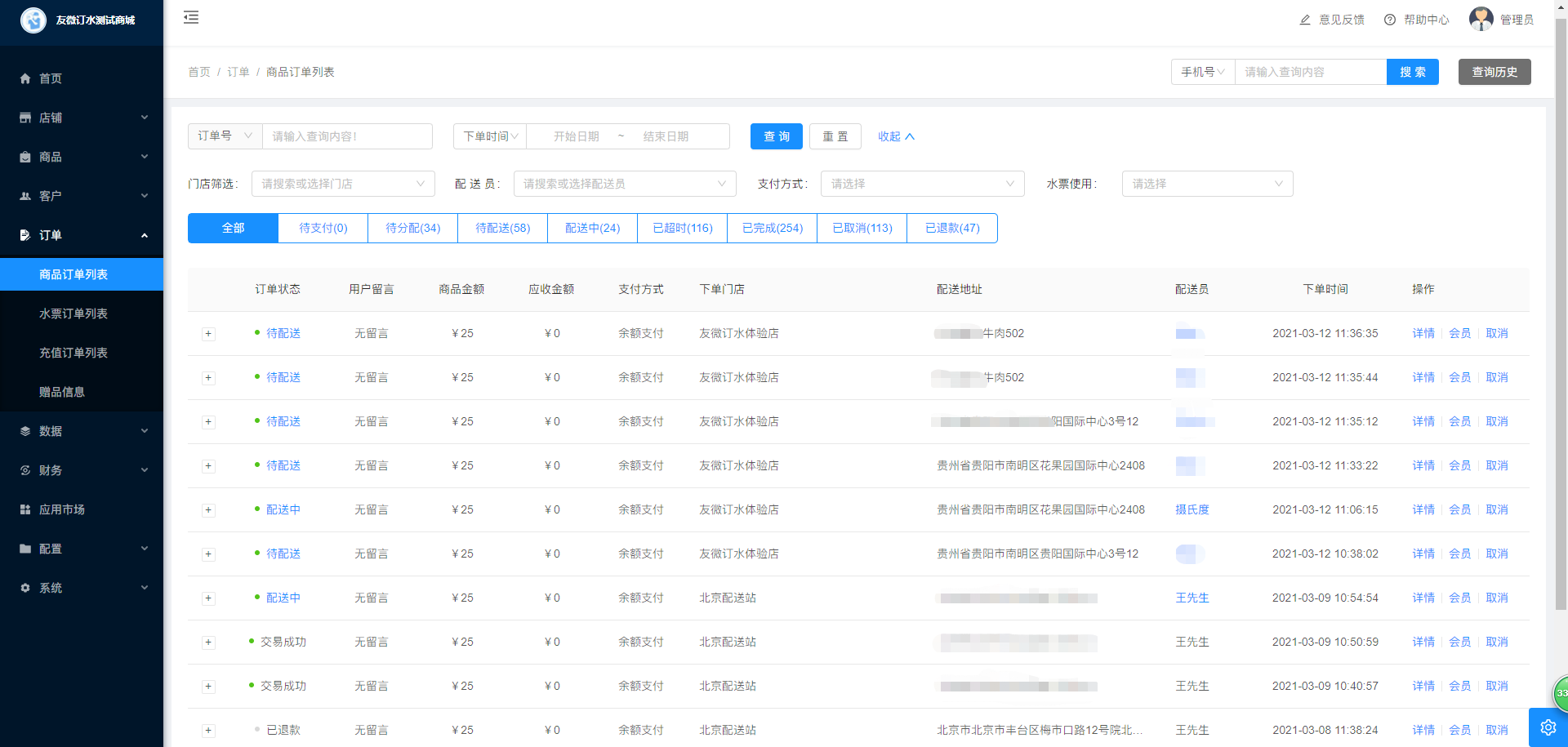Collapse filters with 收起 link
The height and width of the screenshot is (747, 1568).
[x=896, y=136]
